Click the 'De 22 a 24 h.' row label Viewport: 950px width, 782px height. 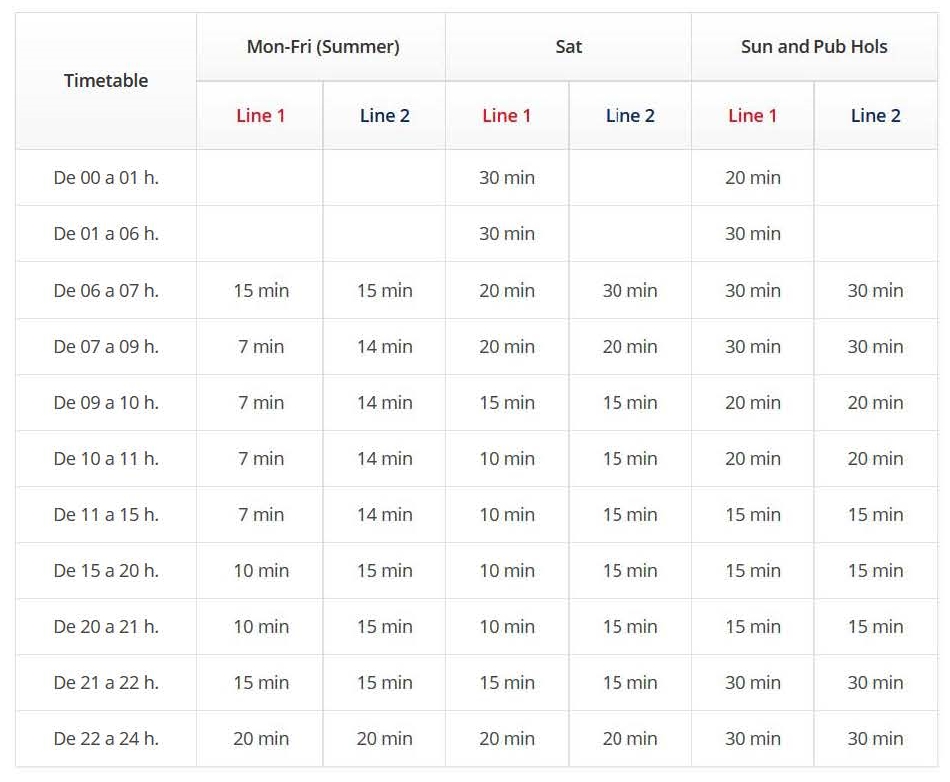(x=105, y=738)
